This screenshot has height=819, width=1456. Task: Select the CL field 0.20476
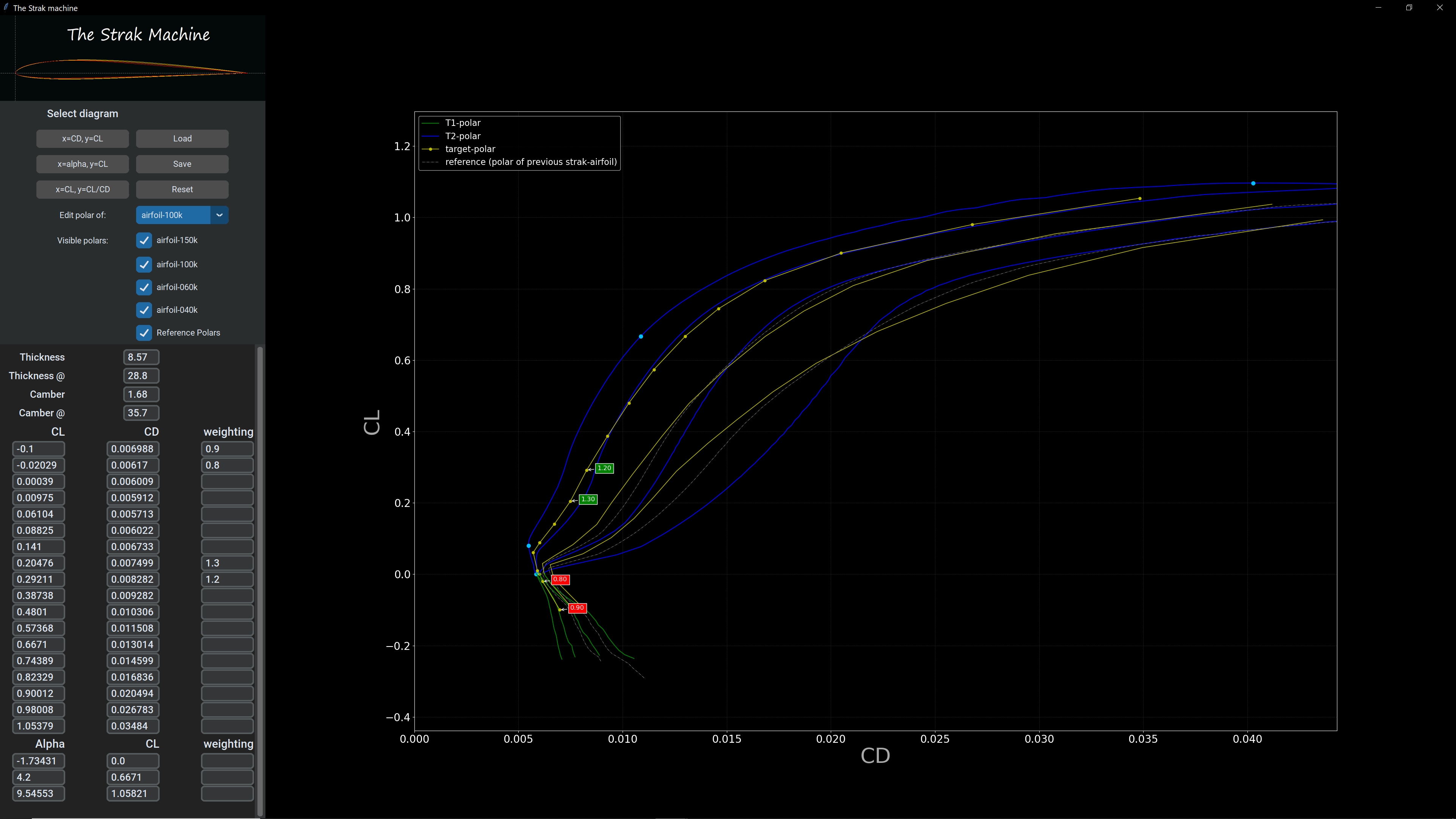[x=38, y=563]
